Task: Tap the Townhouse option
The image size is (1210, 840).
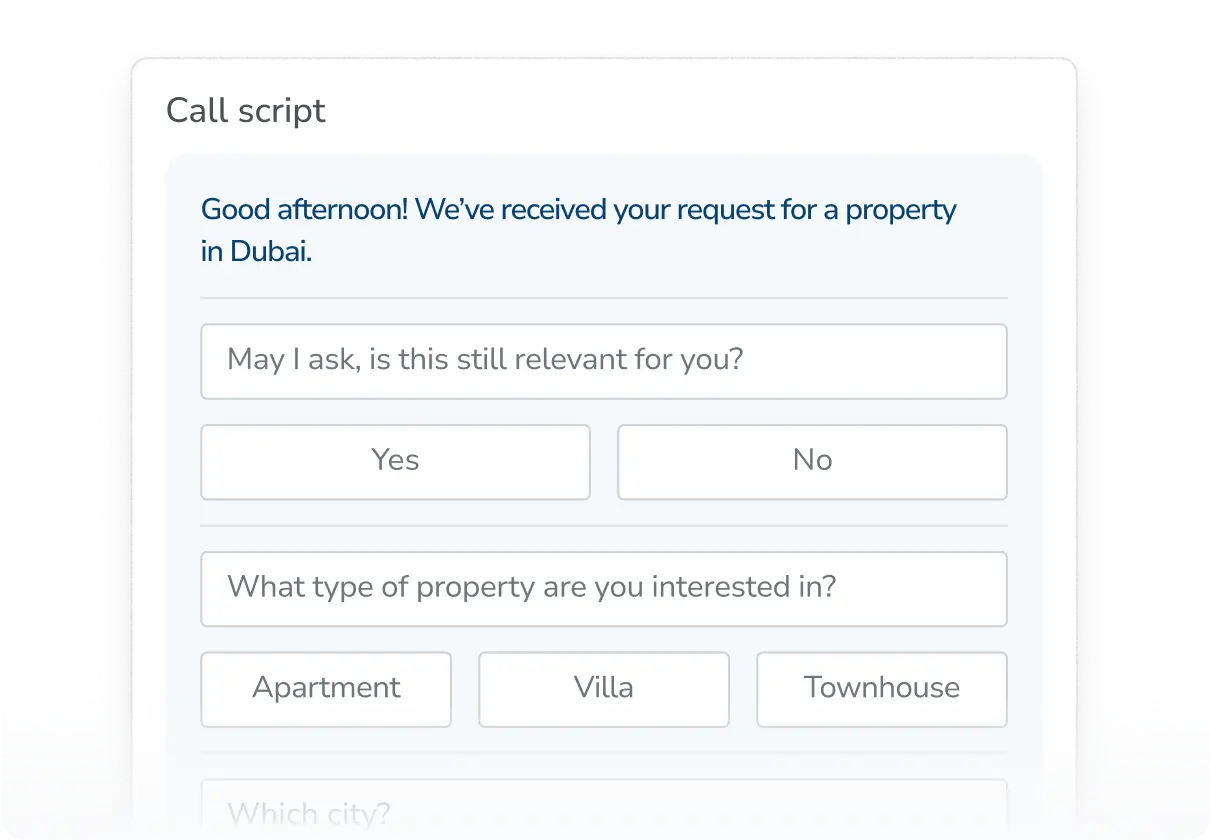Action: point(881,689)
